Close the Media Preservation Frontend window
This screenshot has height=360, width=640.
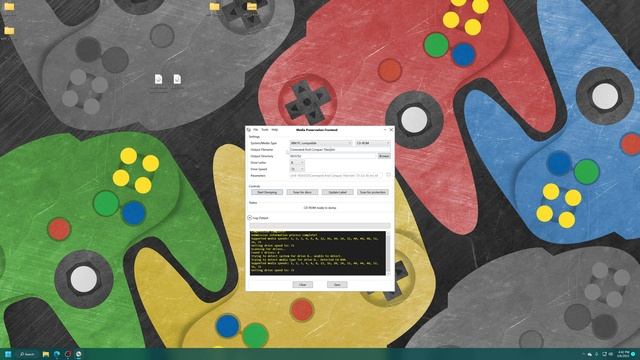pyautogui.click(x=391, y=130)
